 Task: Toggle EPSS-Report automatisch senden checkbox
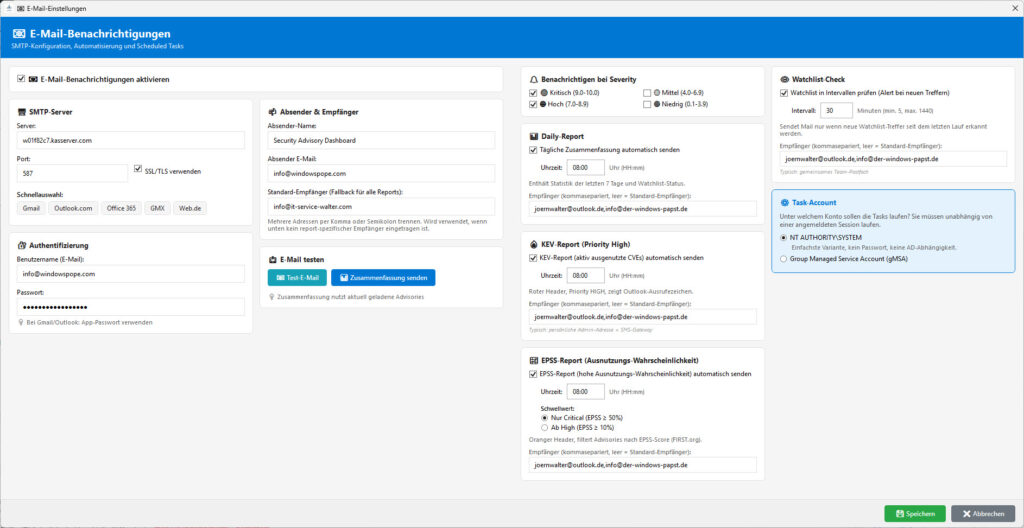click(533, 374)
